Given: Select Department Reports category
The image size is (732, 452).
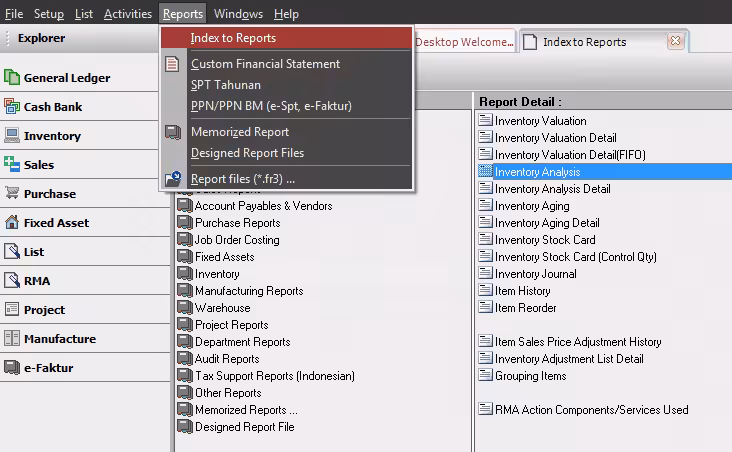Looking at the screenshot, I should tap(242, 342).
